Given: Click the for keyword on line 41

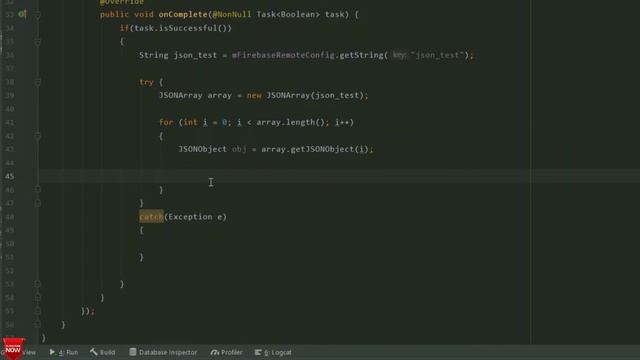Looking at the screenshot, I should [166, 122].
